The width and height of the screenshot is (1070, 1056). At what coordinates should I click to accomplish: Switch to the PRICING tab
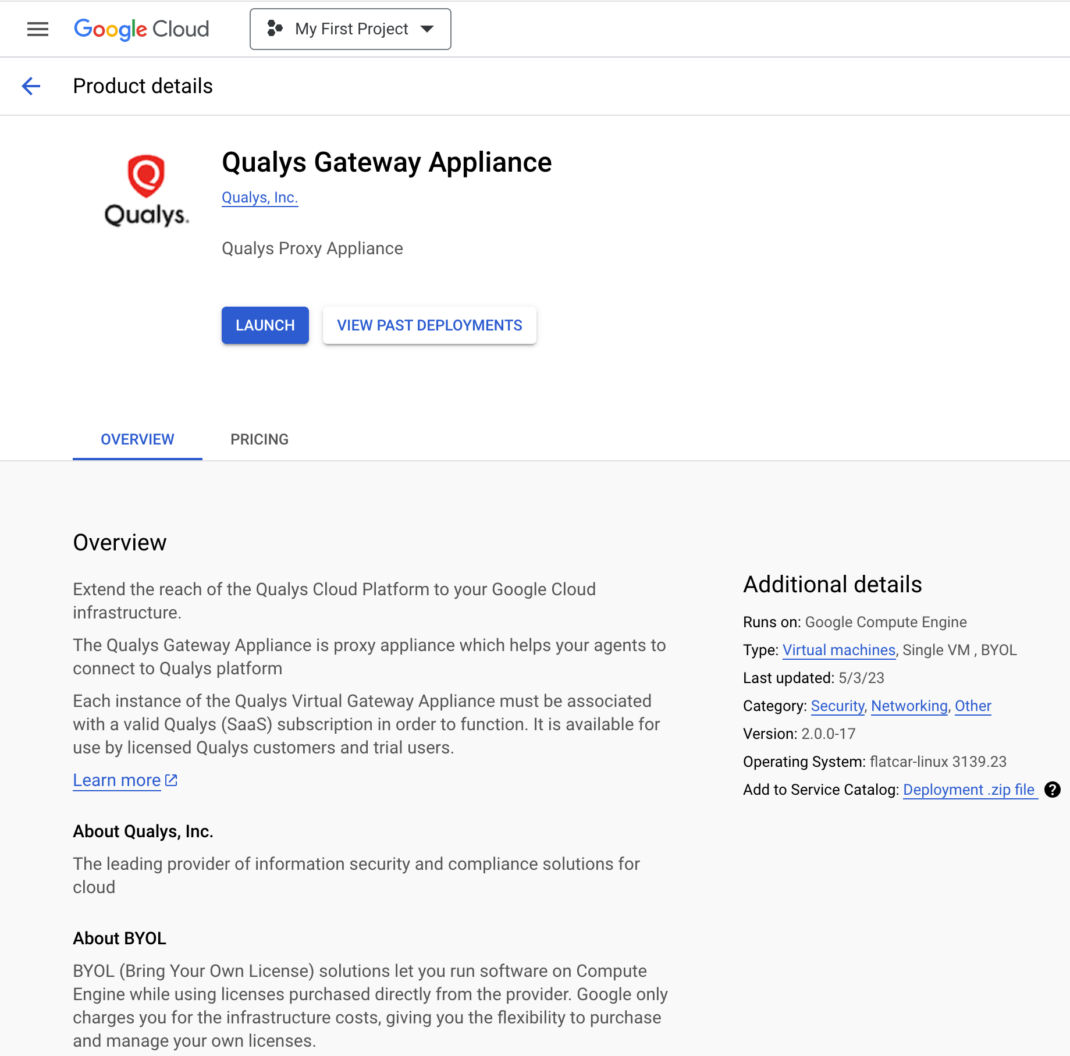coord(259,439)
